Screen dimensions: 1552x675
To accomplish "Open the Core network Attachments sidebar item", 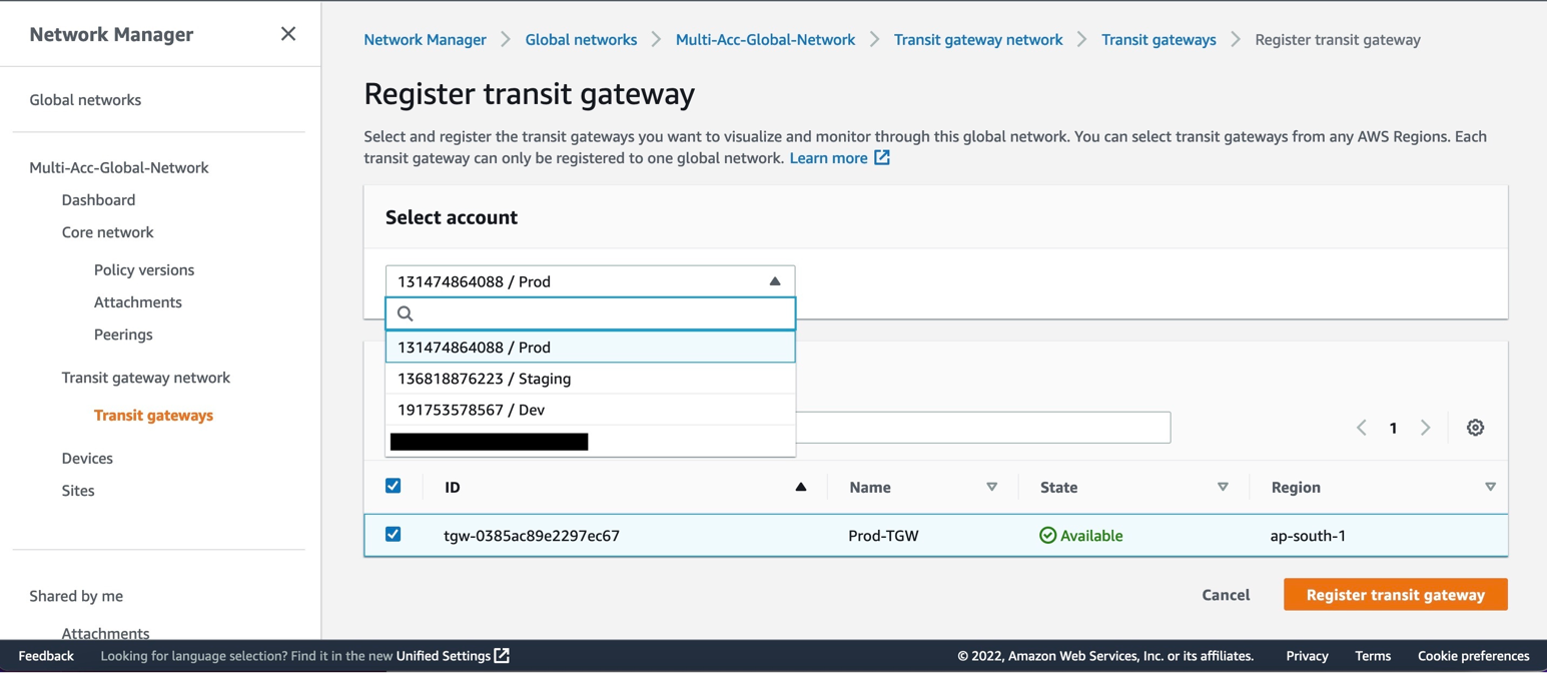I will point(138,303).
